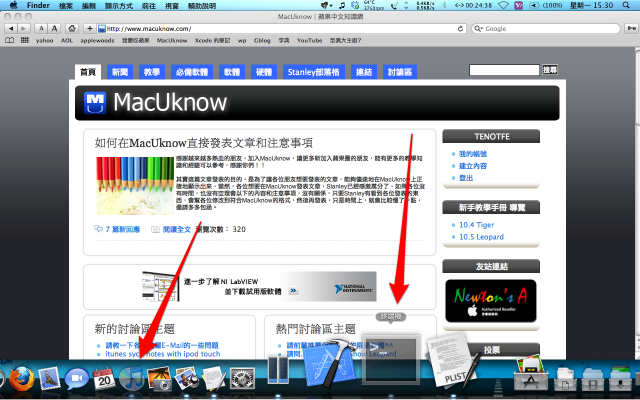Open the 10.5 Leopard tutorial link

point(481,237)
